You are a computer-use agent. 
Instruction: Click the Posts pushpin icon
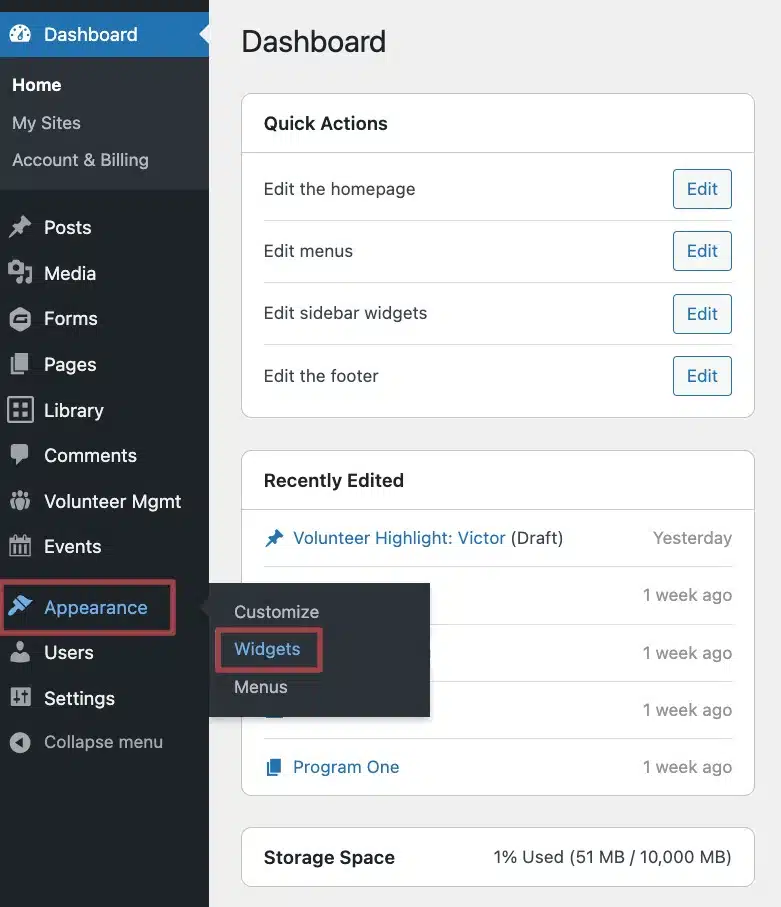pyautogui.click(x=20, y=227)
